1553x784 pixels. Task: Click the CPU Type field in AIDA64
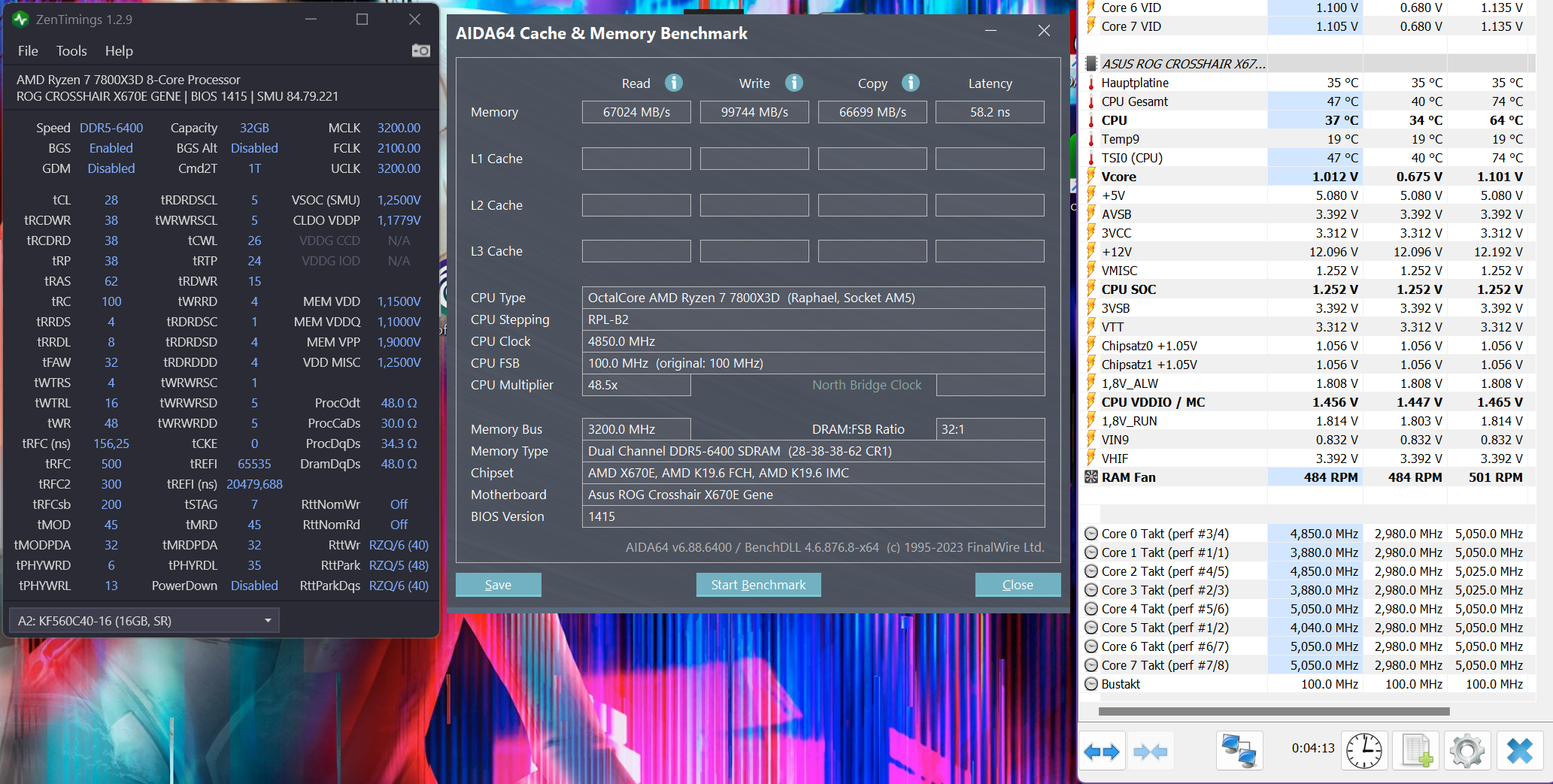[x=813, y=298]
